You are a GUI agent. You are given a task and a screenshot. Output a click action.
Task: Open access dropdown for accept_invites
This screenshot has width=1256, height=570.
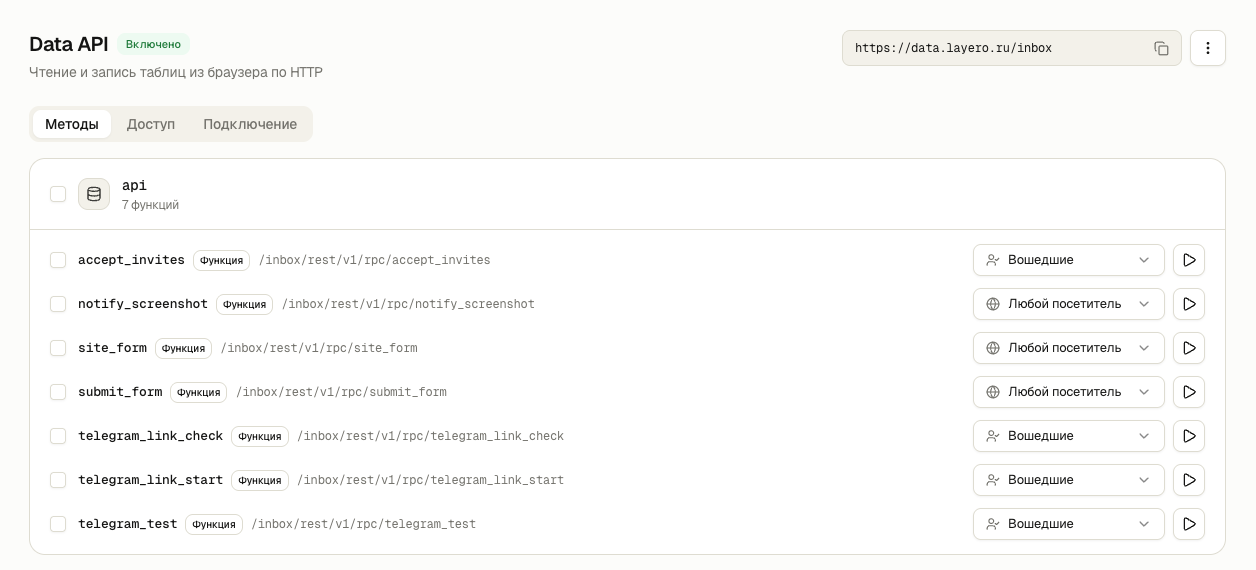[x=1068, y=260]
